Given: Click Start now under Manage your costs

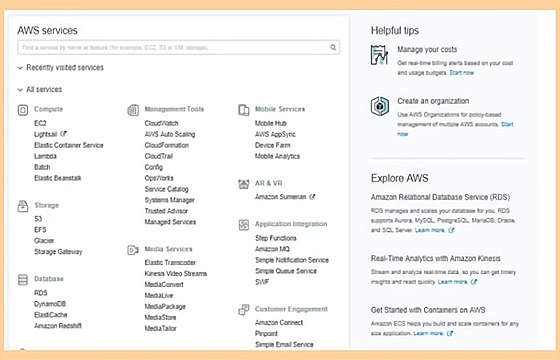Looking at the screenshot, I should point(461,73).
